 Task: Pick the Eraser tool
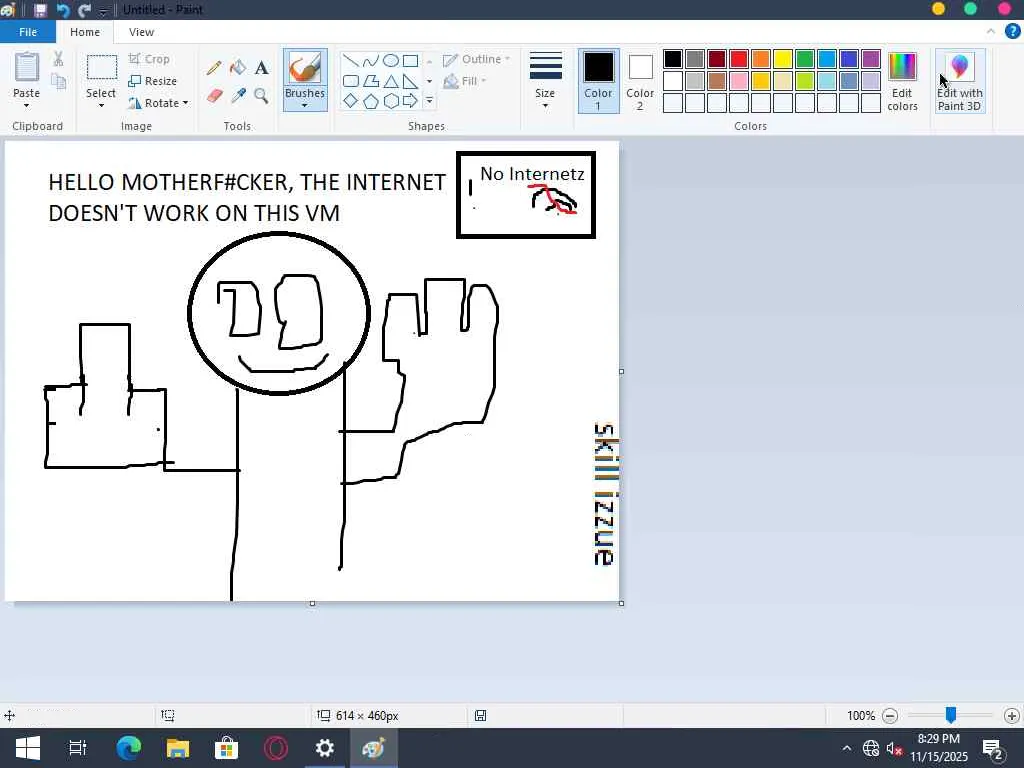(214, 96)
